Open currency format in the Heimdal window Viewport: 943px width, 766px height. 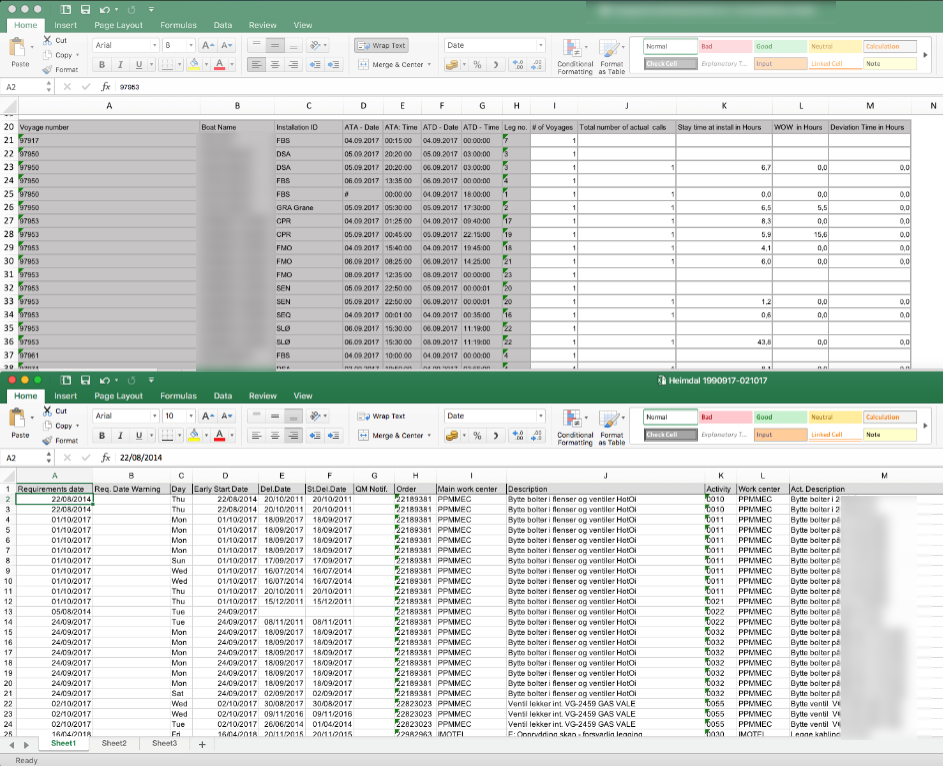(452, 435)
